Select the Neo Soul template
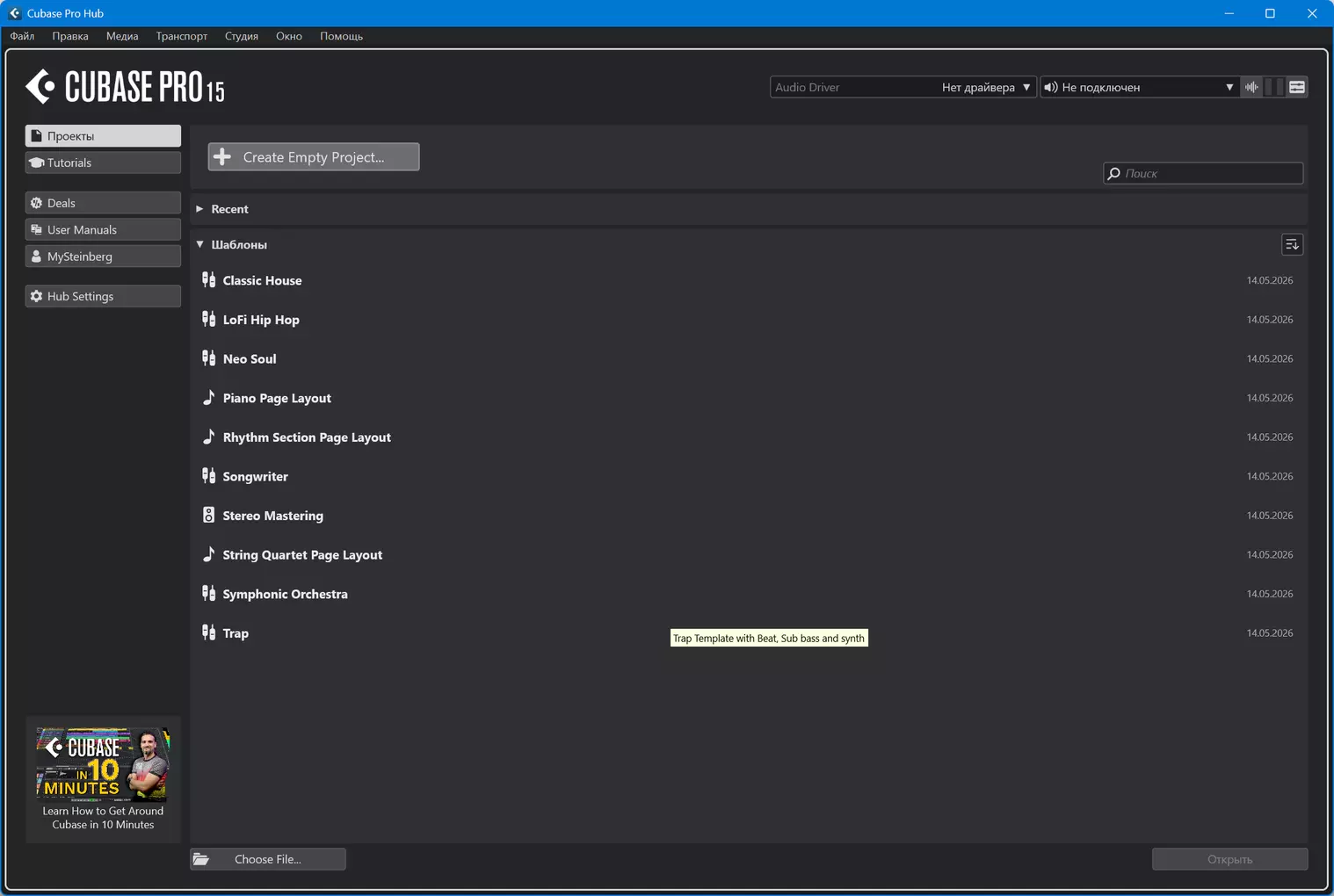The width and height of the screenshot is (1334, 896). [x=250, y=358]
